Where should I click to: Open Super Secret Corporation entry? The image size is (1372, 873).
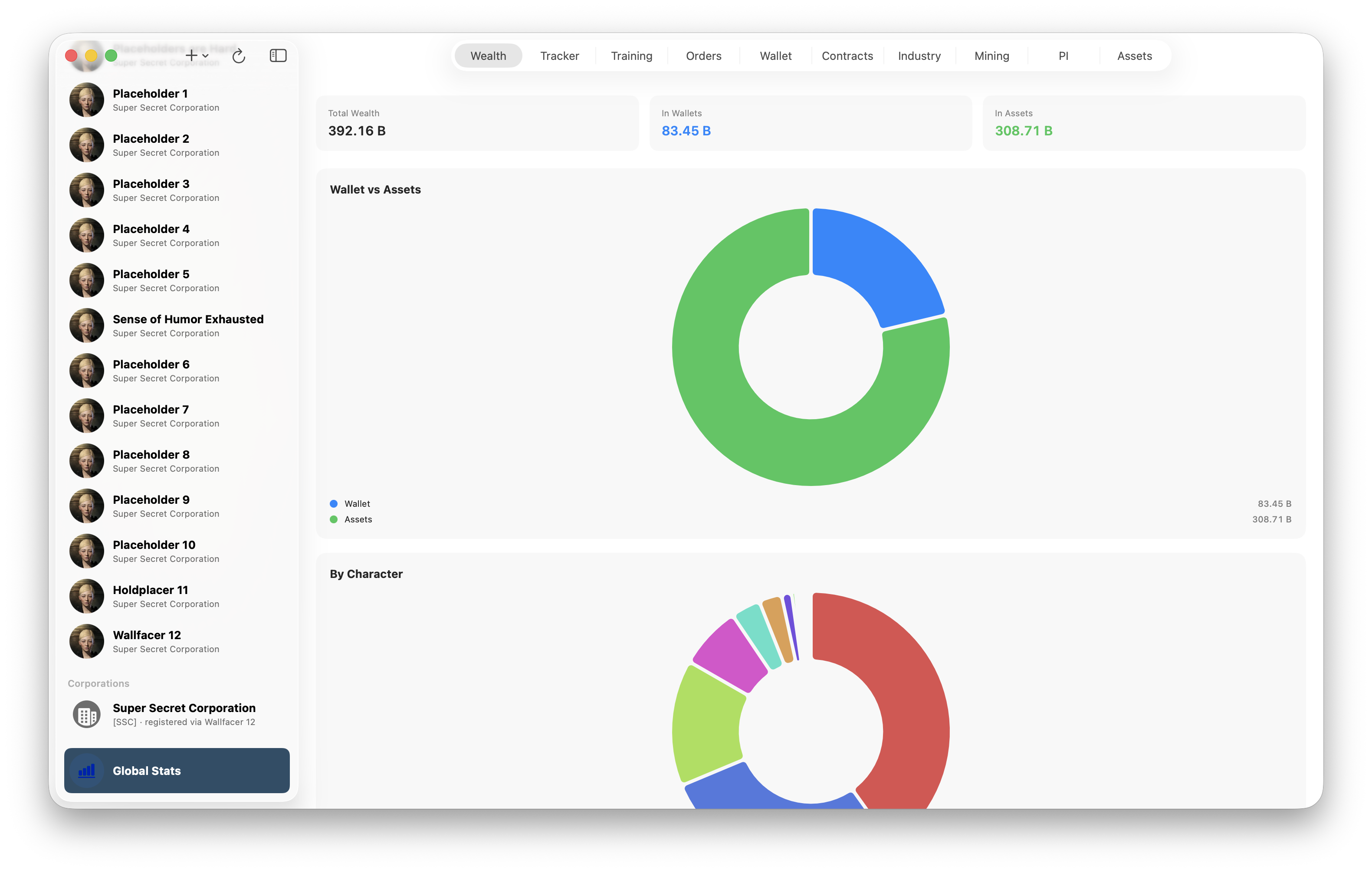pos(177,714)
